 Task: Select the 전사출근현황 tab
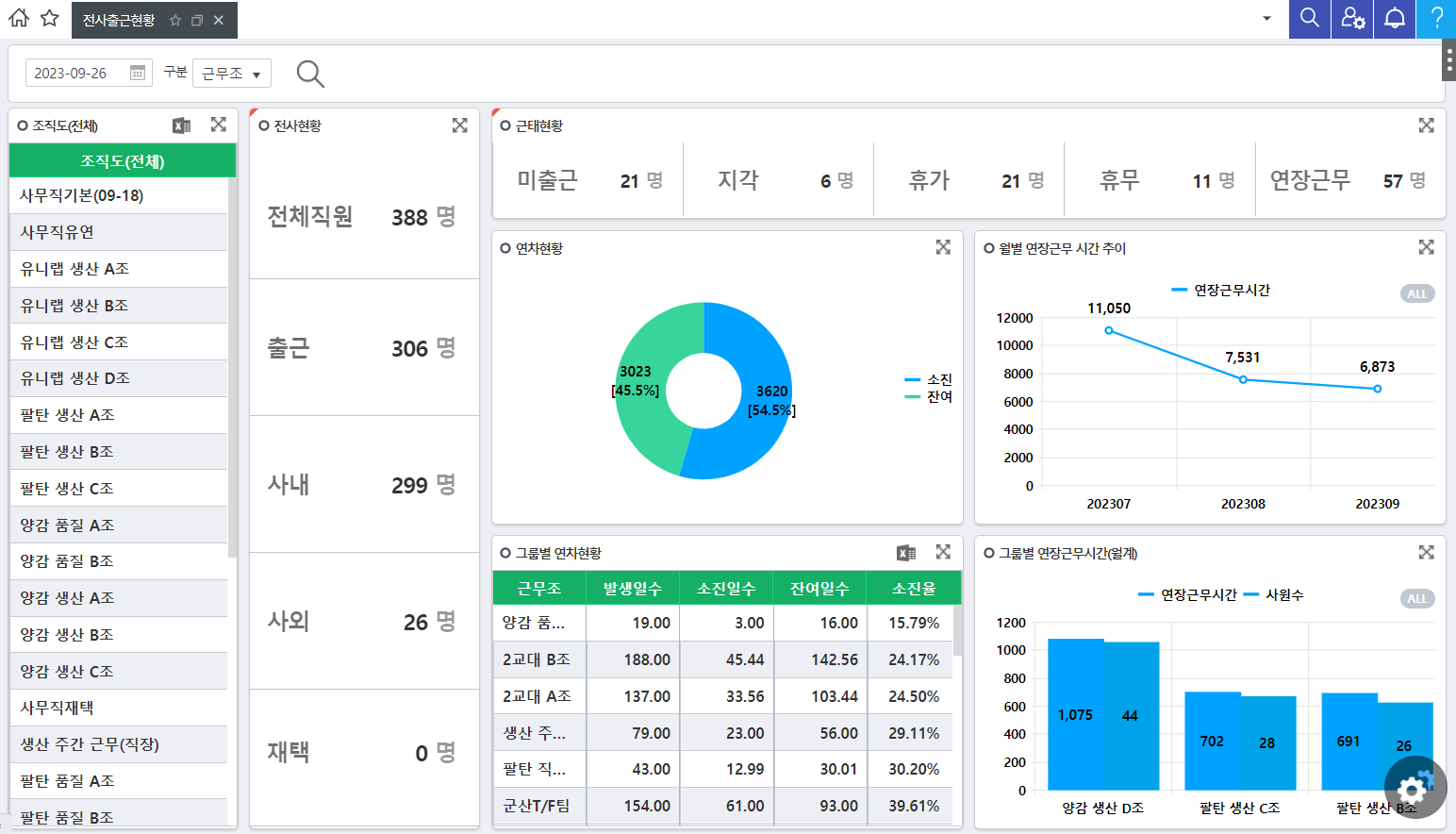119,20
